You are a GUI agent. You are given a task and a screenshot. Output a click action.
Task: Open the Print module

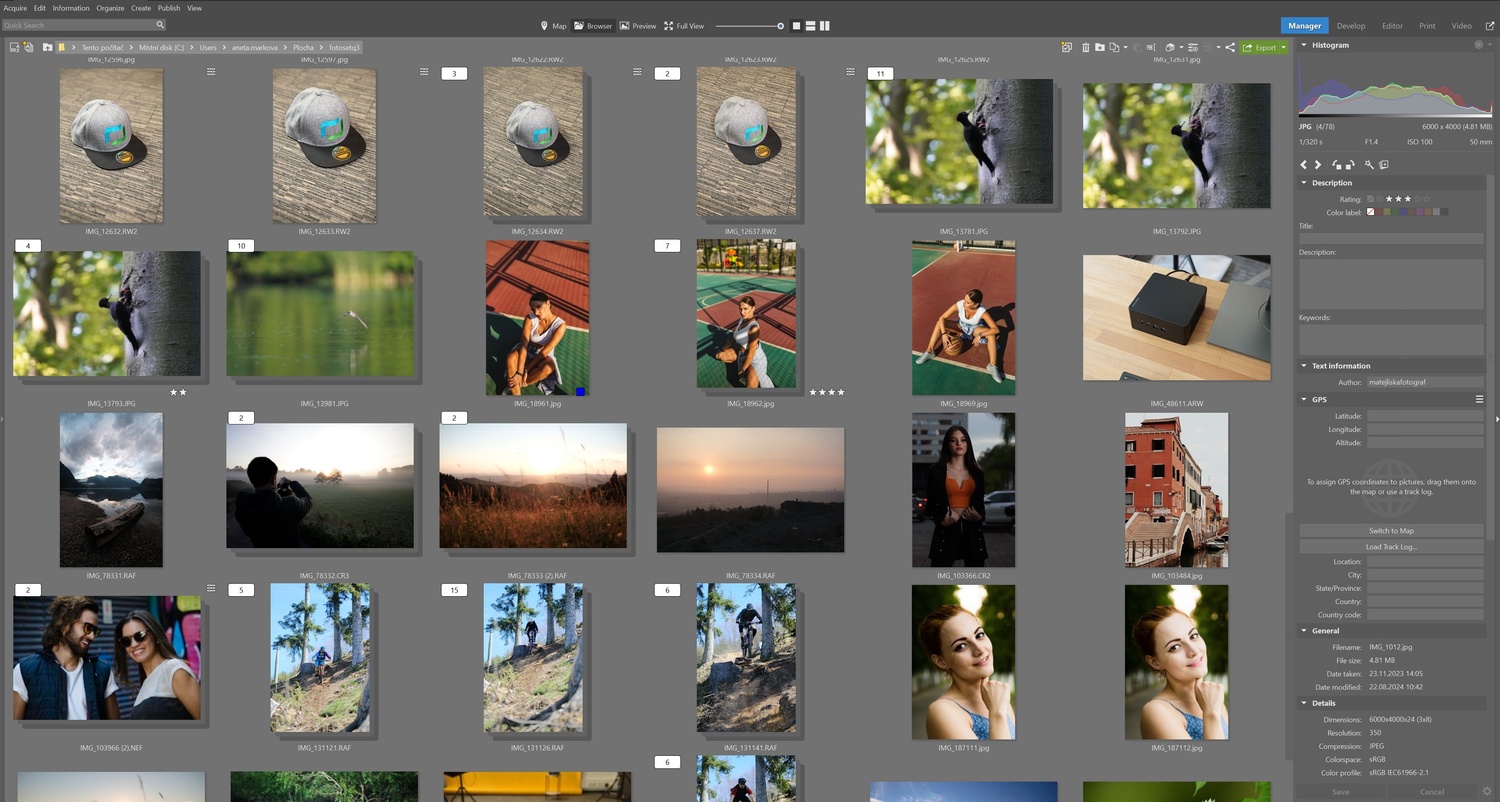coord(1427,26)
